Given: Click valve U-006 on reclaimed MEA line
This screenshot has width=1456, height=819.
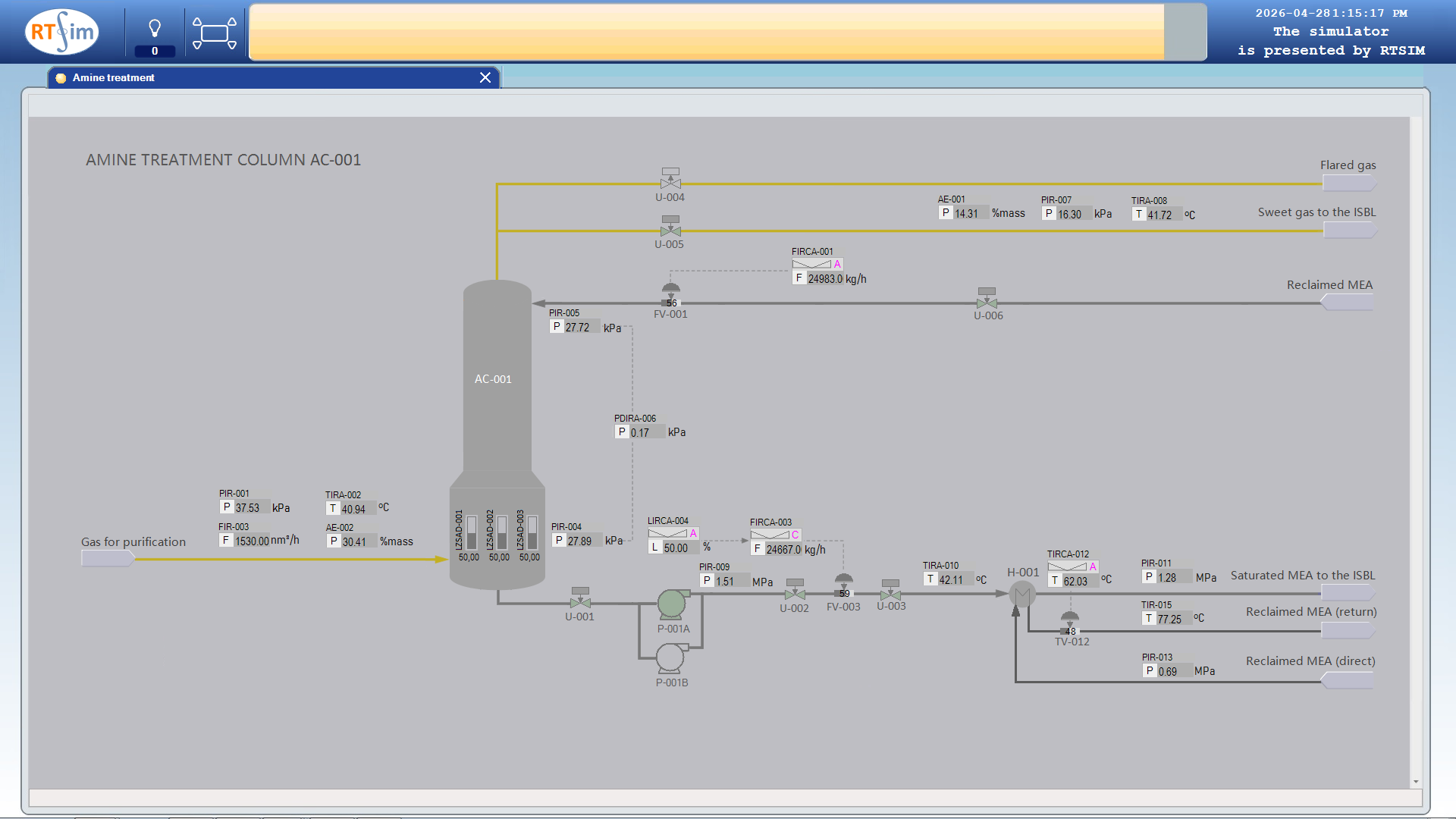Looking at the screenshot, I should 987,297.
